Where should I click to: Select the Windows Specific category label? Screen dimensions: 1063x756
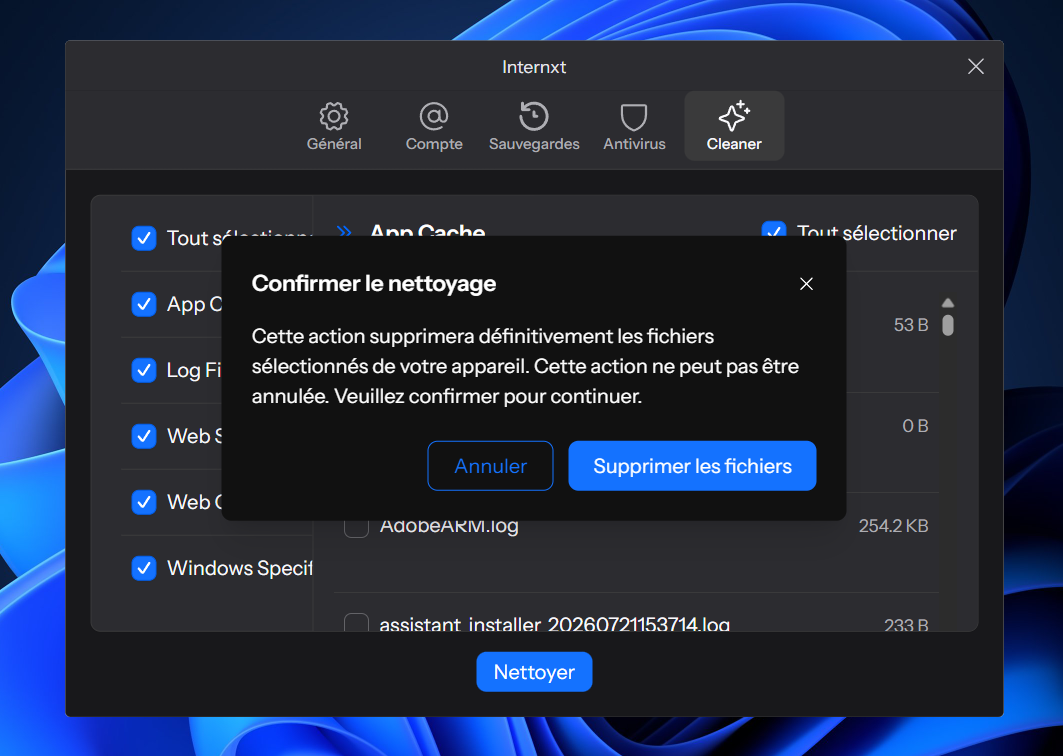point(239,568)
